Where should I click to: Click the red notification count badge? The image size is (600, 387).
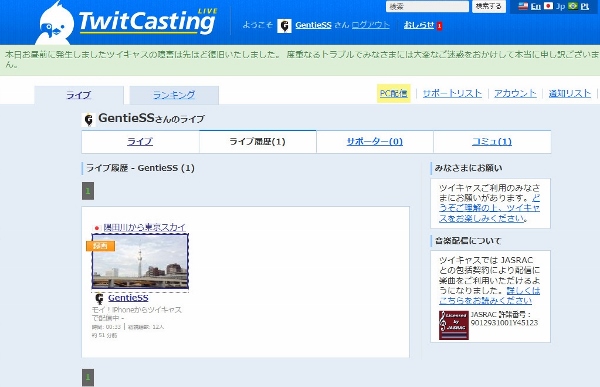coord(439,26)
